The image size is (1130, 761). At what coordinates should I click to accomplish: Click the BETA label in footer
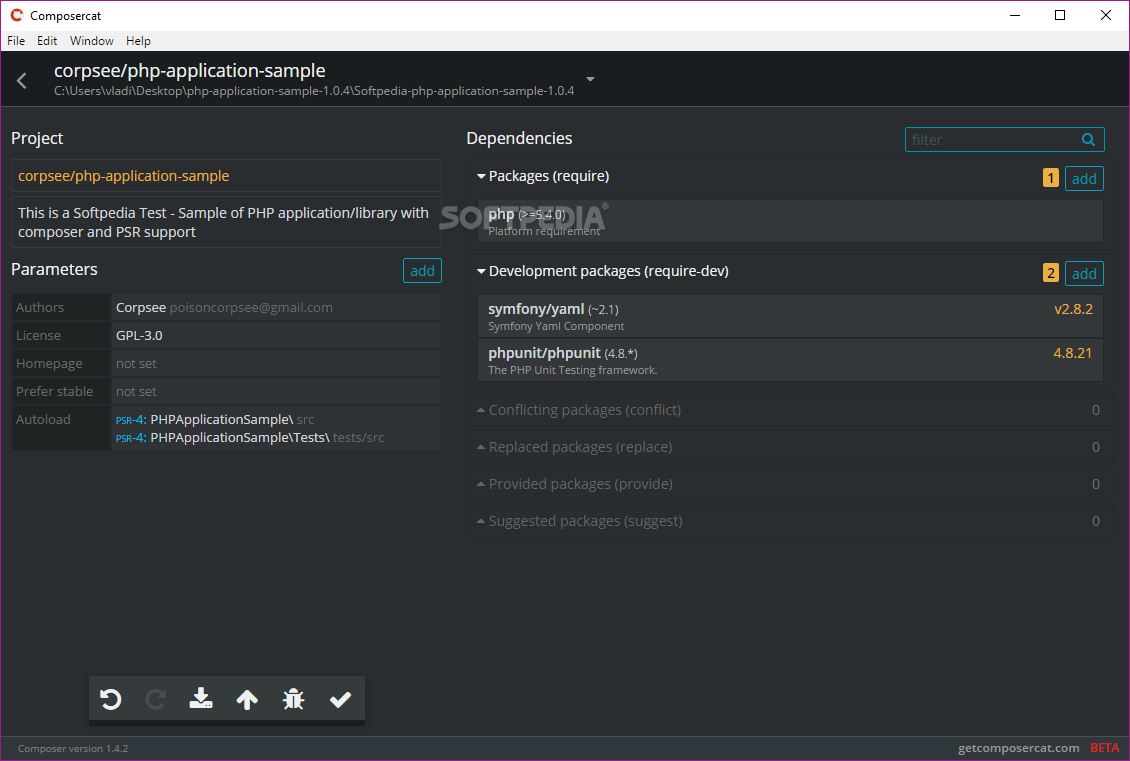[x=1105, y=748]
